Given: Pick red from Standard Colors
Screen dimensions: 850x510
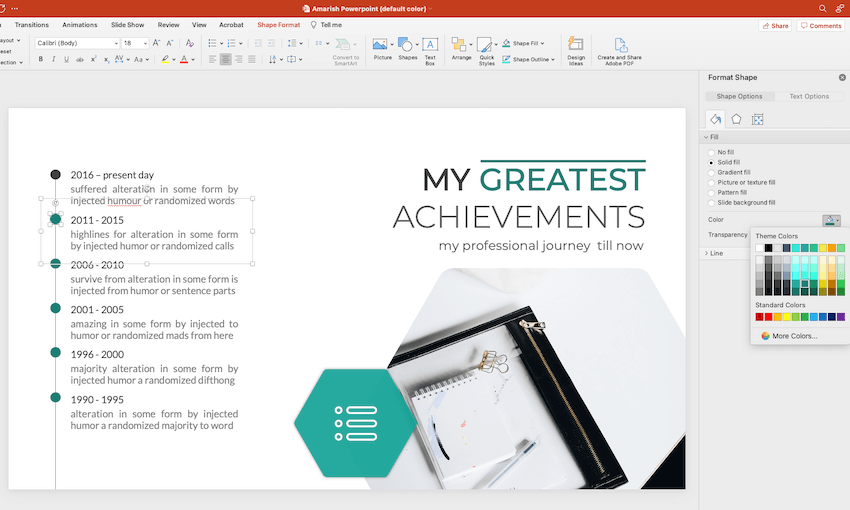Looking at the screenshot, I should click(768, 317).
